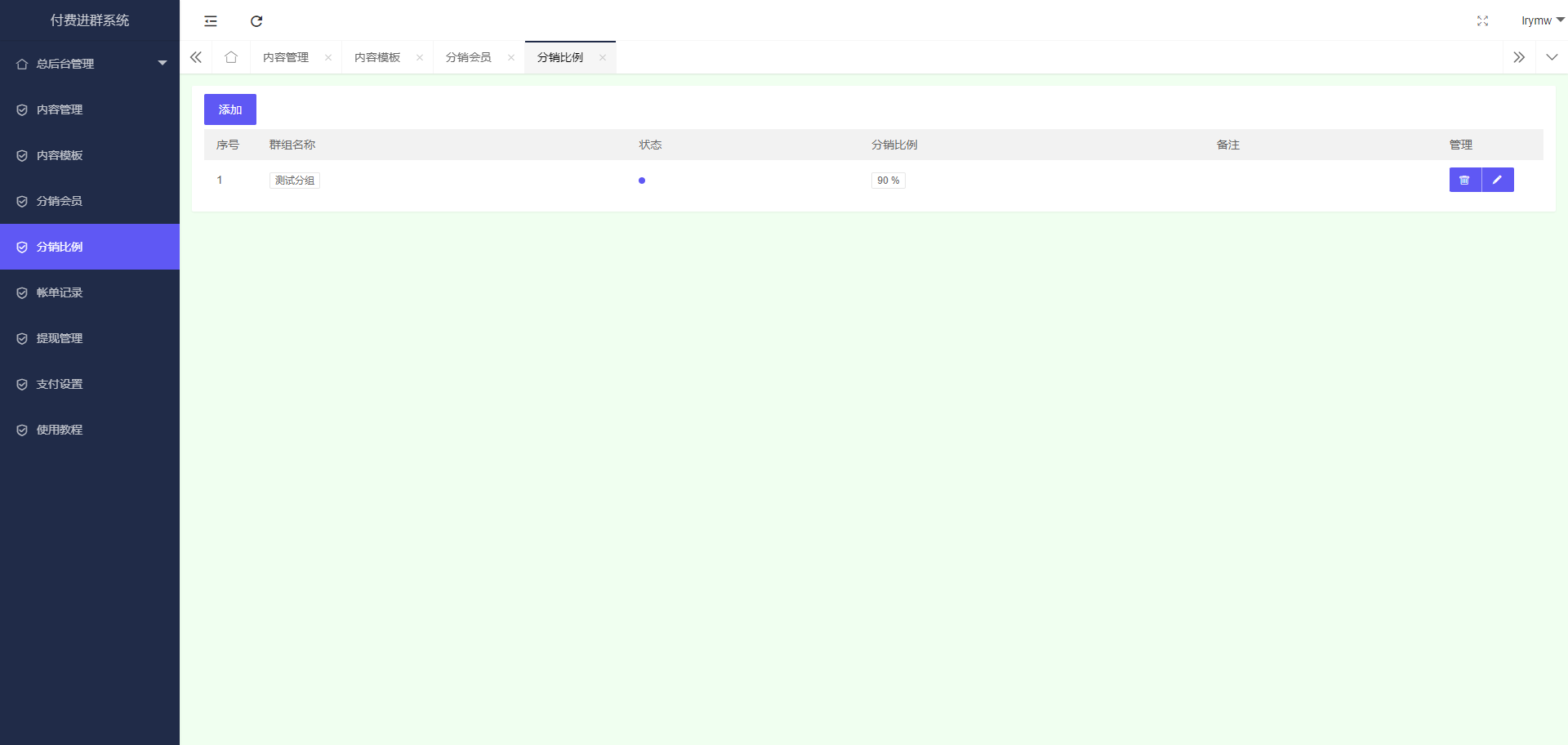Expand the 总后台管理 sidebar menu
The width and height of the screenshot is (1568, 745).
point(90,64)
